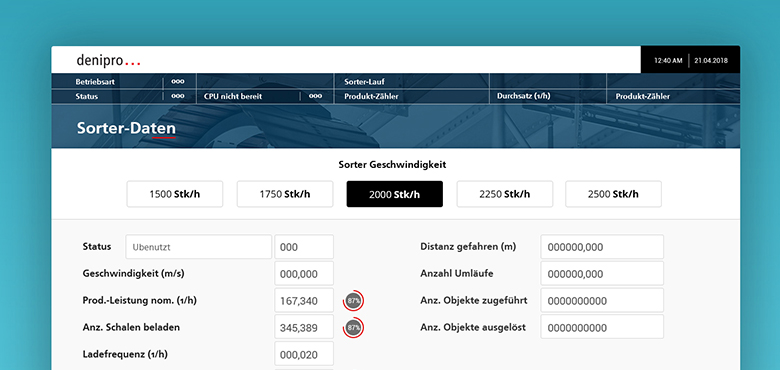Click the Anz. Schalen beladen value 345,389

tap(304, 327)
